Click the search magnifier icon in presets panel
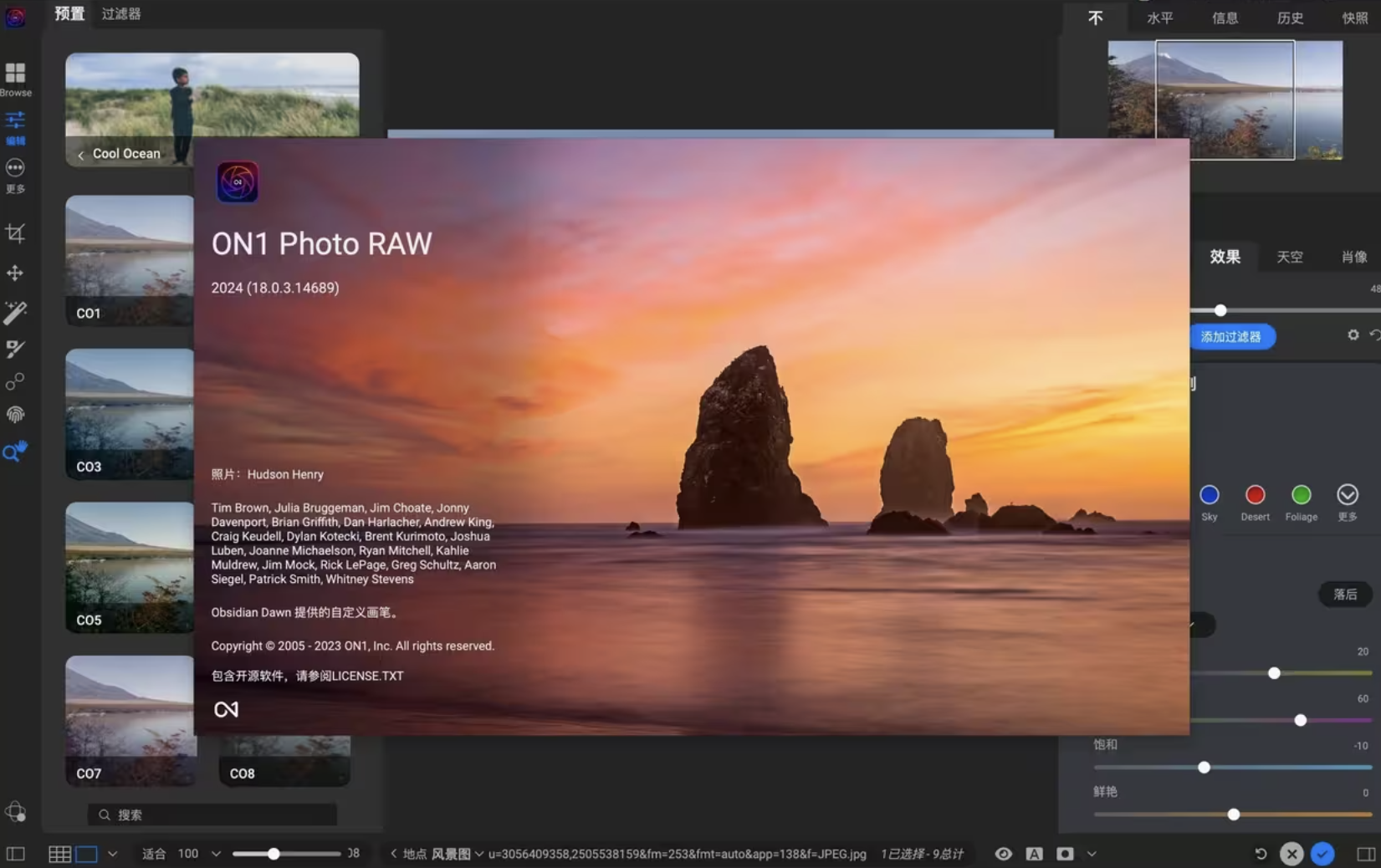The image size is (1381, 868). coord(105,814)
